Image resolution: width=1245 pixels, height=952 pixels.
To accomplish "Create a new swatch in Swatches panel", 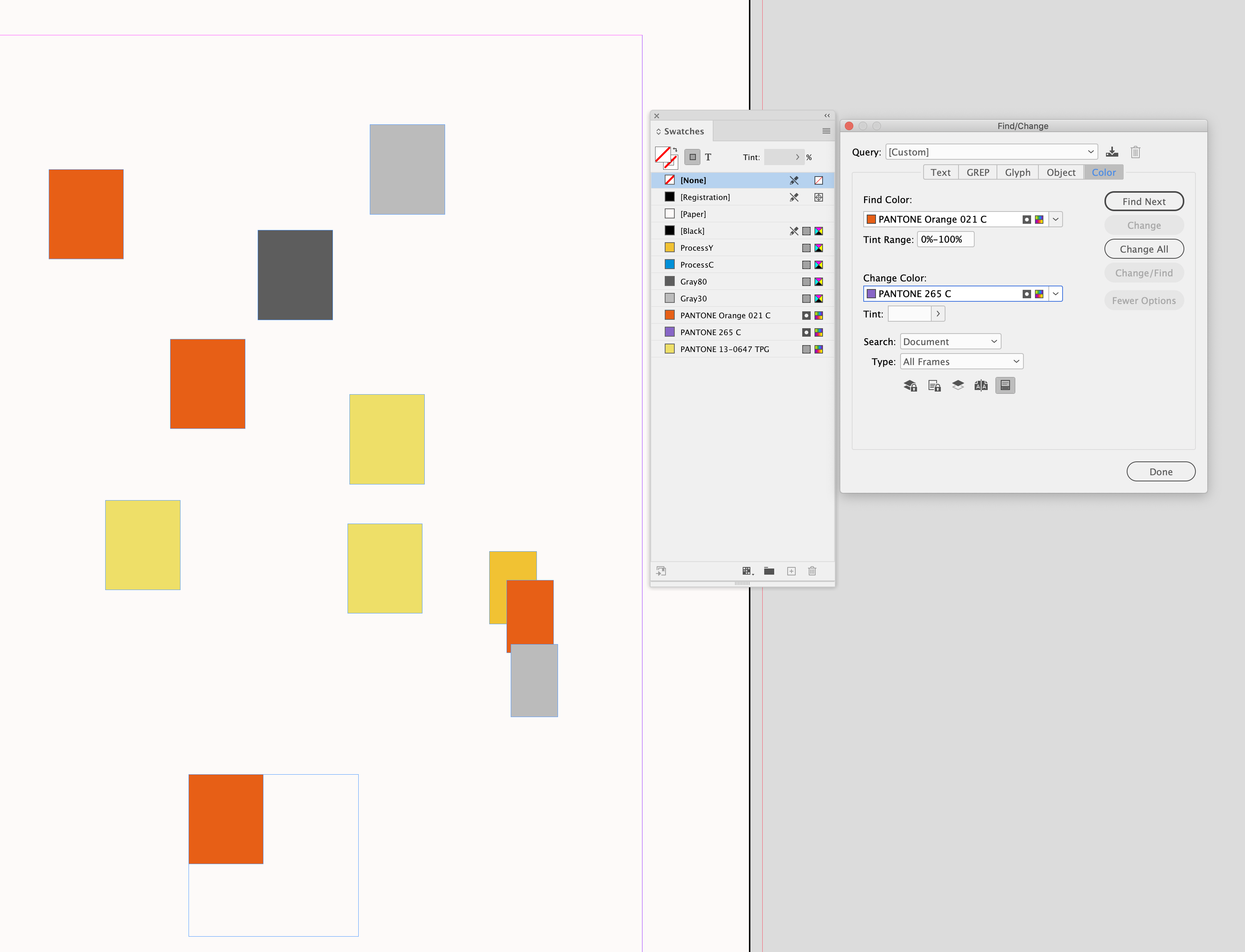I will [791, 571].
